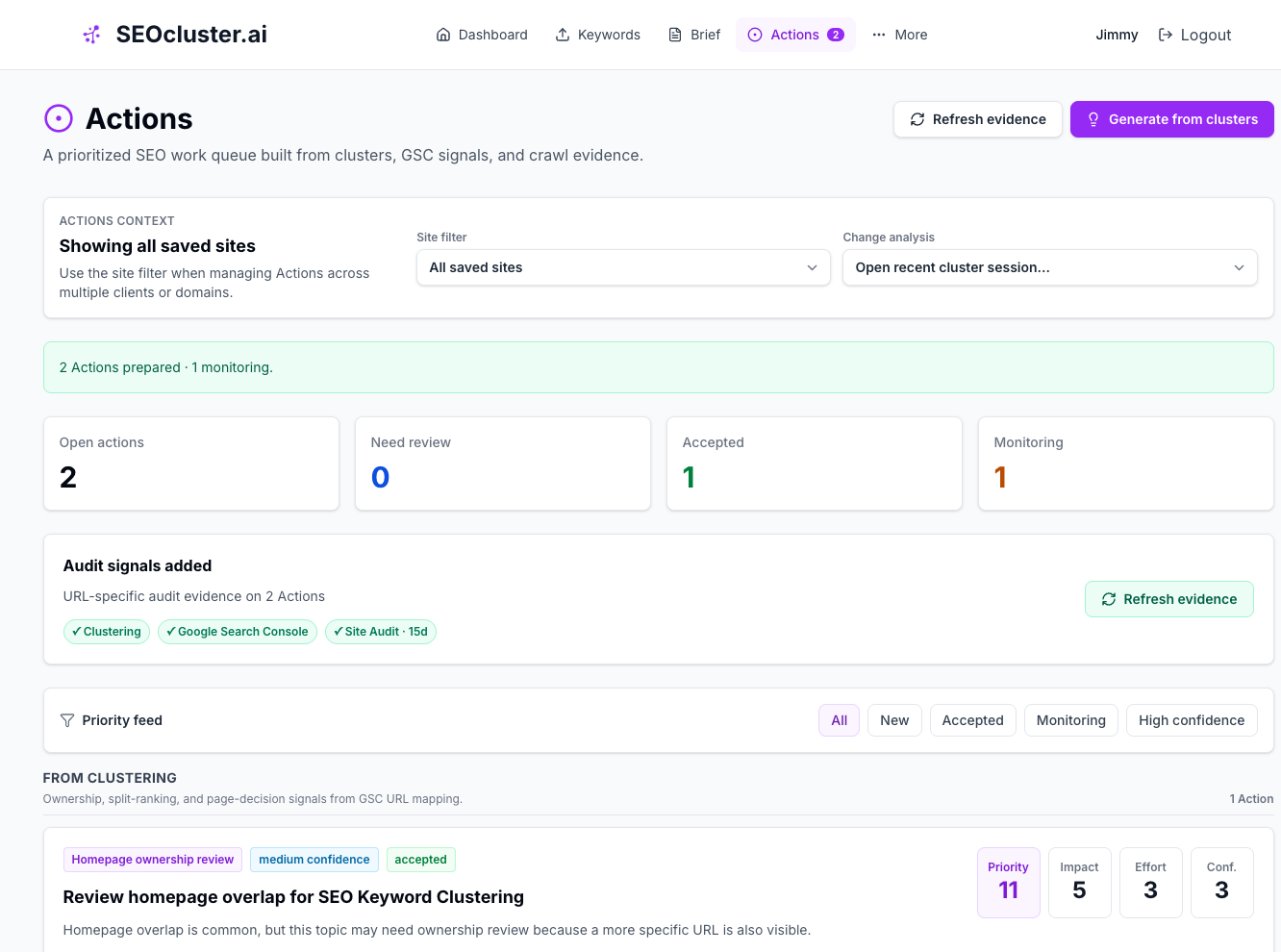Click 'Showing all saved sites' heading
This screenshot has height=952, width=1281.
(158, 246)
